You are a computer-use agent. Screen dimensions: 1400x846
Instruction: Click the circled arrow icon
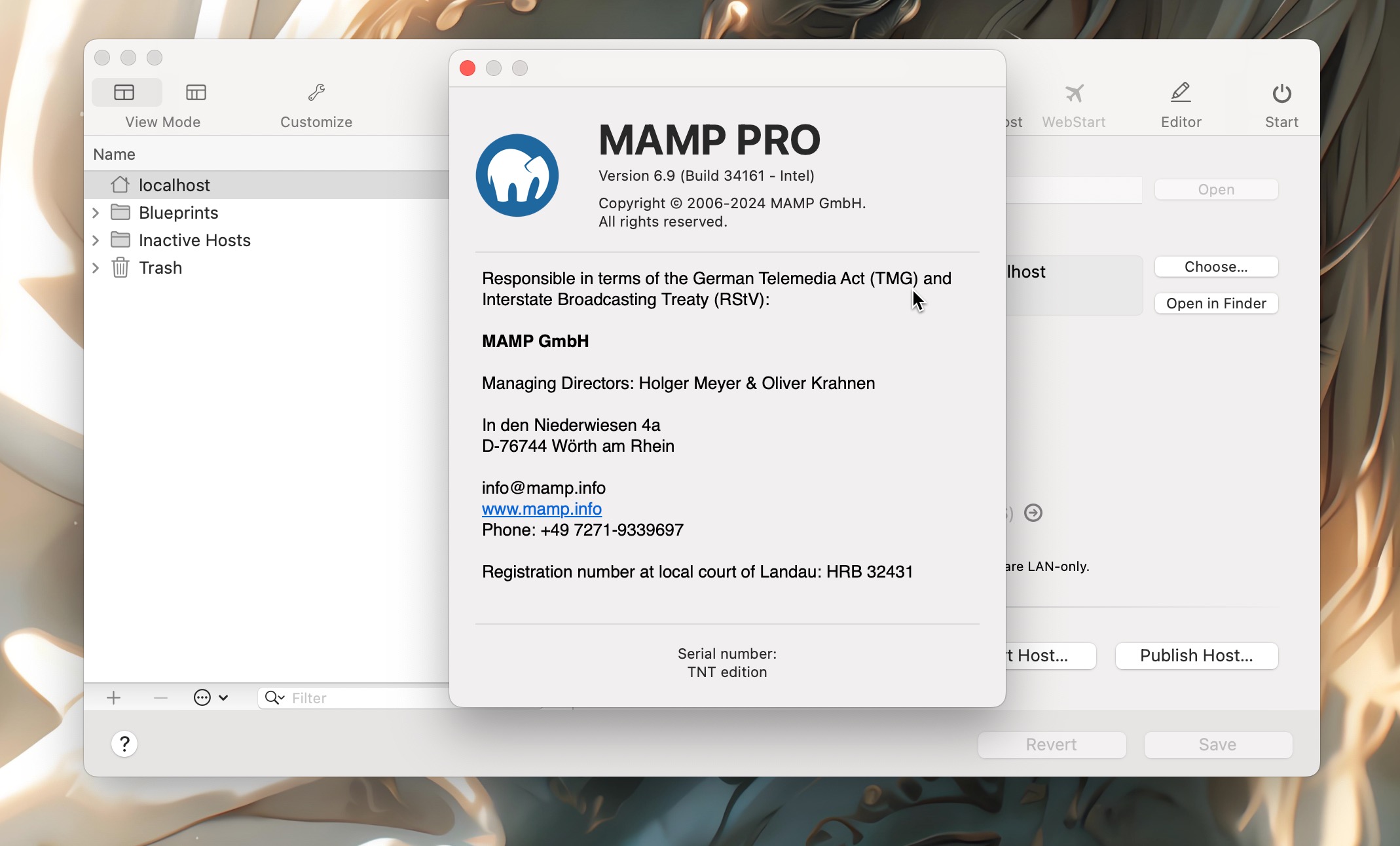pos(1033,513)
